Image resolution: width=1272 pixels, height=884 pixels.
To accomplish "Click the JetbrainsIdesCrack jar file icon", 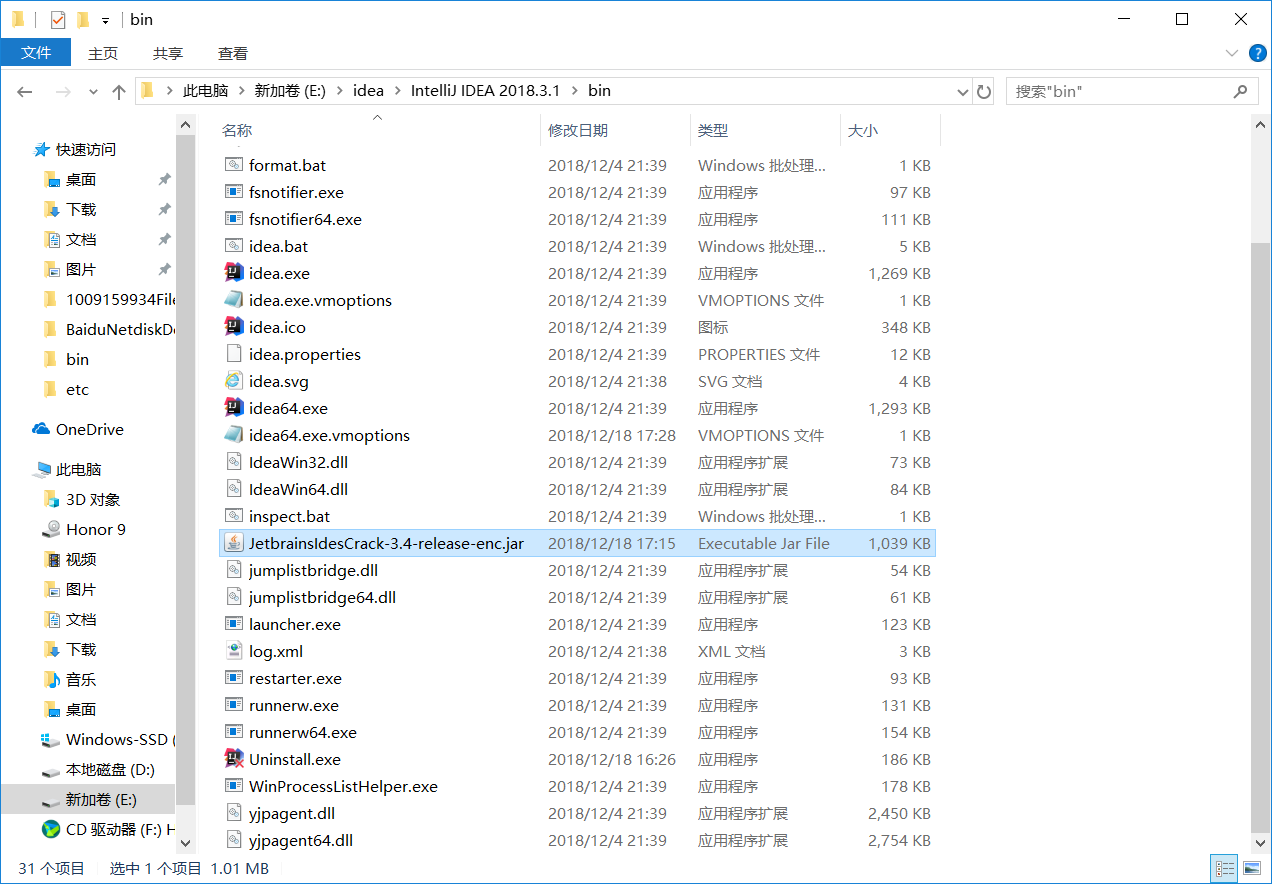I will 234,543.
